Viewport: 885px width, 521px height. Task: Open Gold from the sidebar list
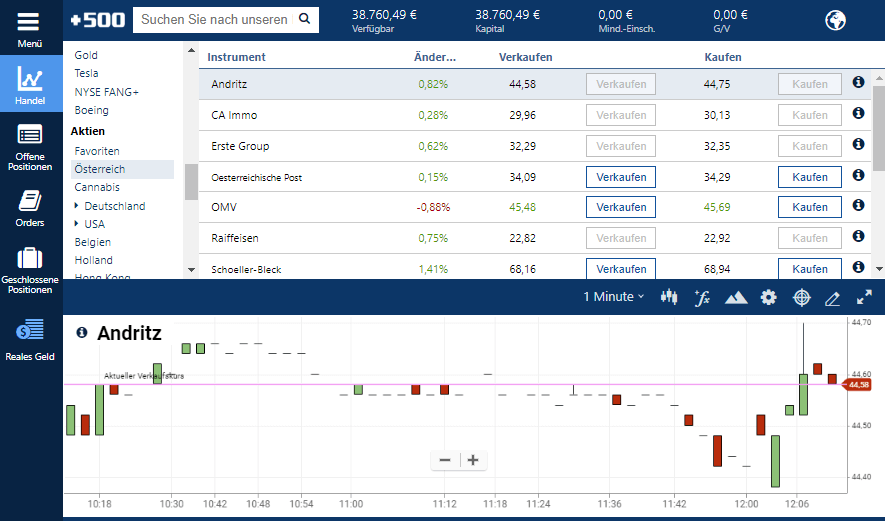click(x=86, y=55)
